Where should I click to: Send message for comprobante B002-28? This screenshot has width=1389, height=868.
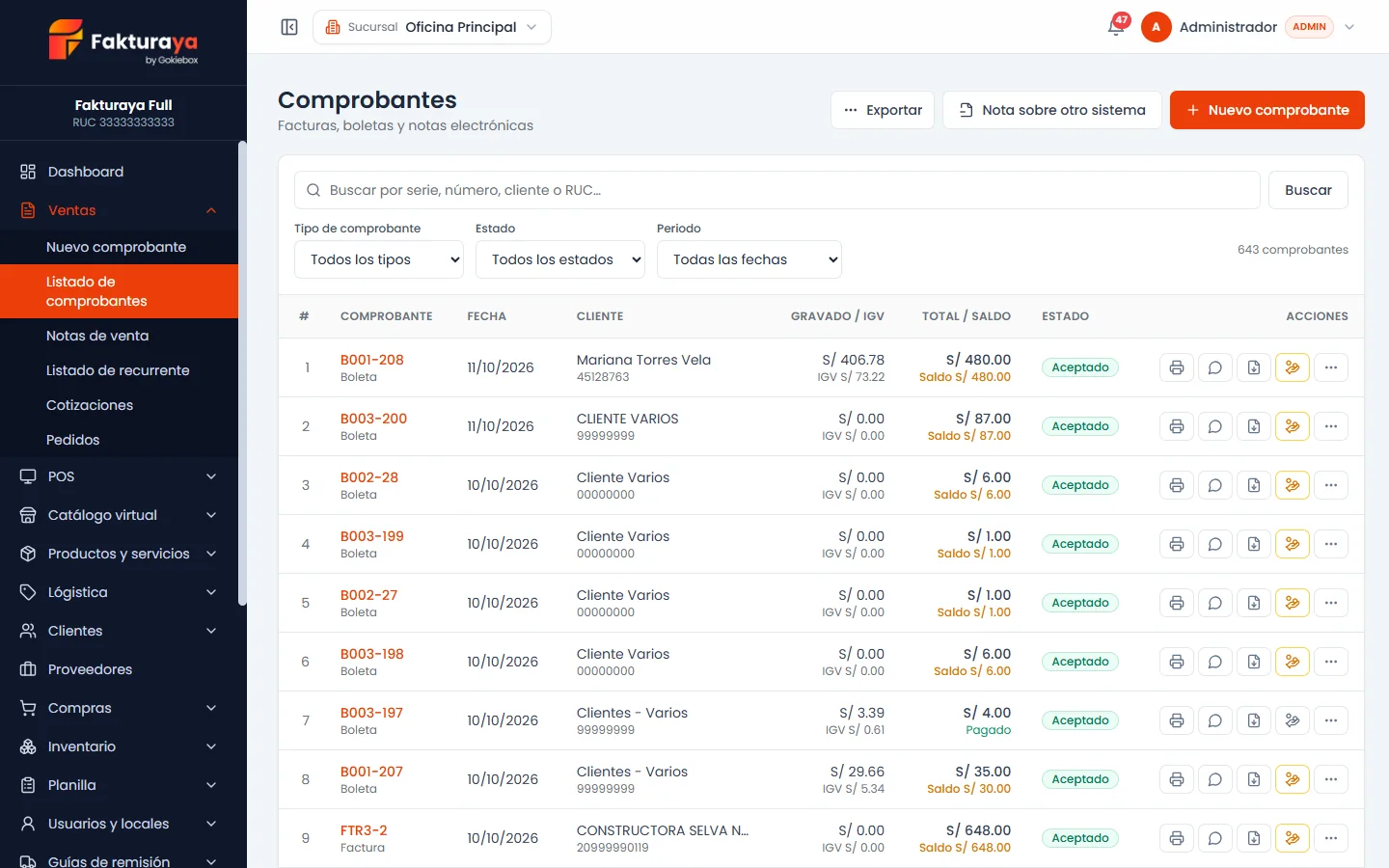(x=1215, y=485)
